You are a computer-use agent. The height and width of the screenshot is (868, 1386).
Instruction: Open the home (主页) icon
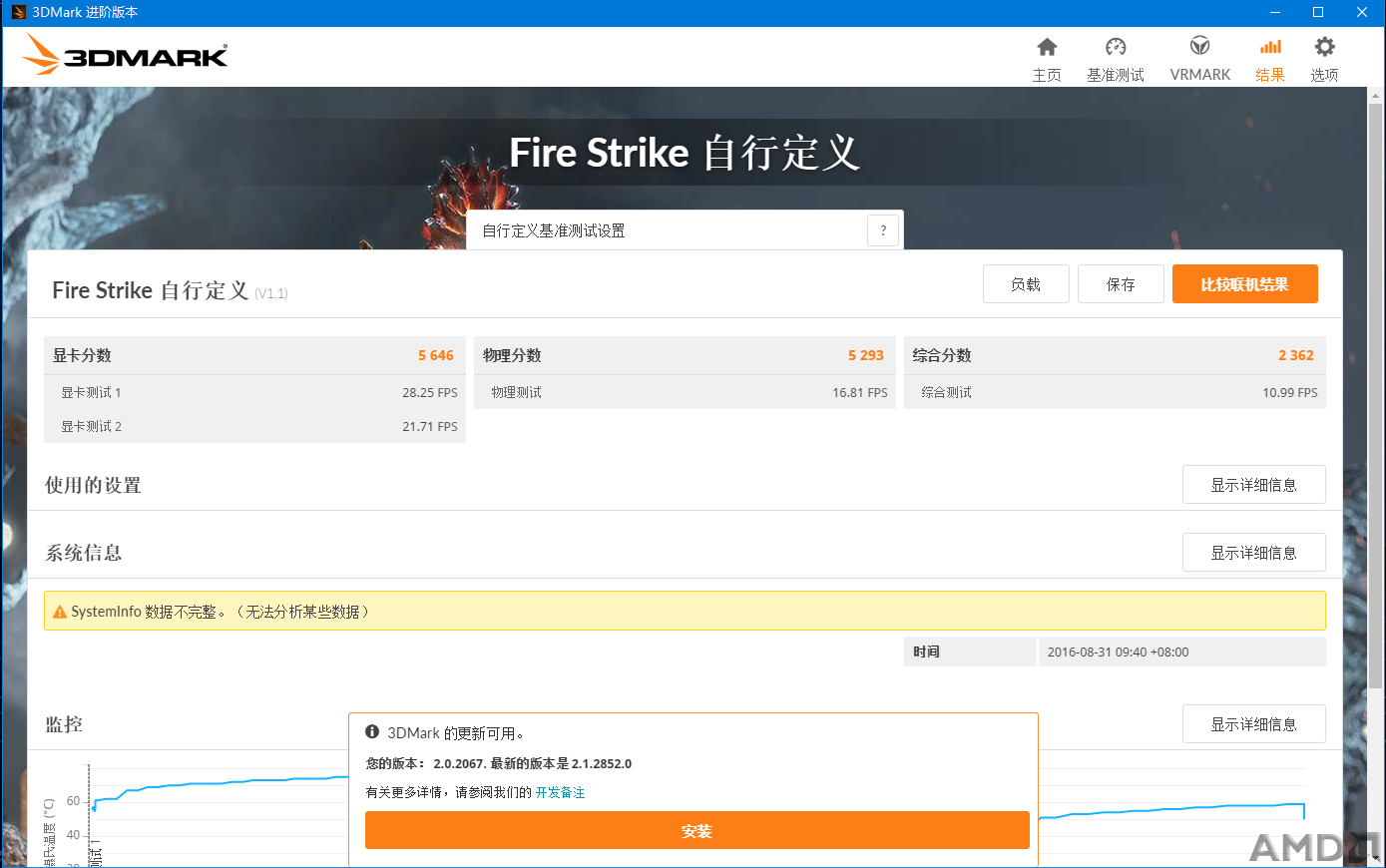coord(1047,47)
